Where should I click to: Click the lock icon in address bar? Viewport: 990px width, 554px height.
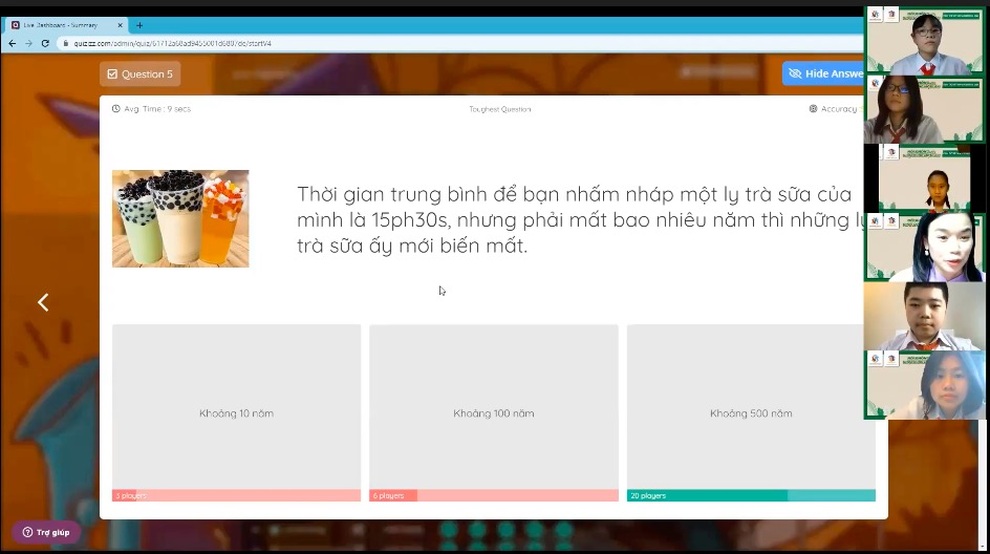click(65, 43)
